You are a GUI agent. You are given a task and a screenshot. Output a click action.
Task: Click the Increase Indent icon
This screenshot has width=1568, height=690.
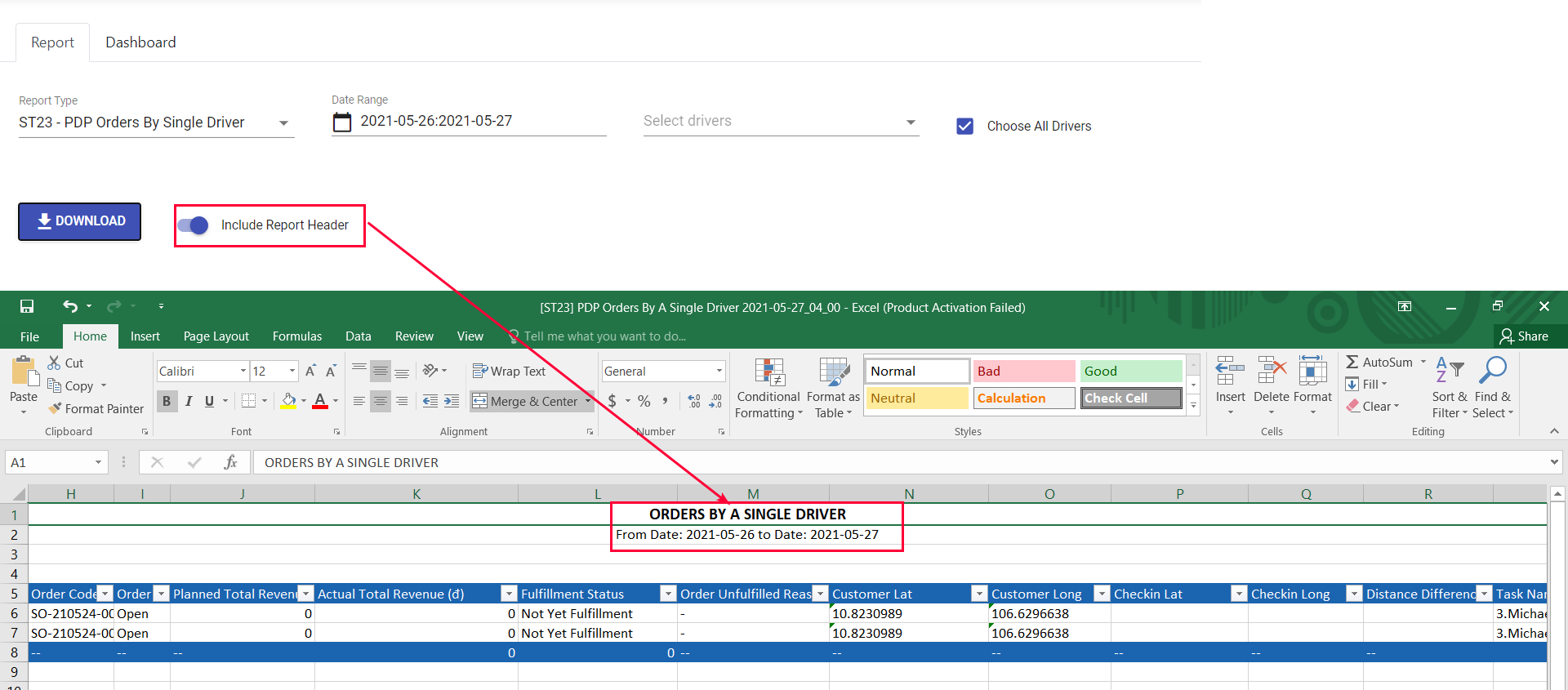click(x=452, y=401)
